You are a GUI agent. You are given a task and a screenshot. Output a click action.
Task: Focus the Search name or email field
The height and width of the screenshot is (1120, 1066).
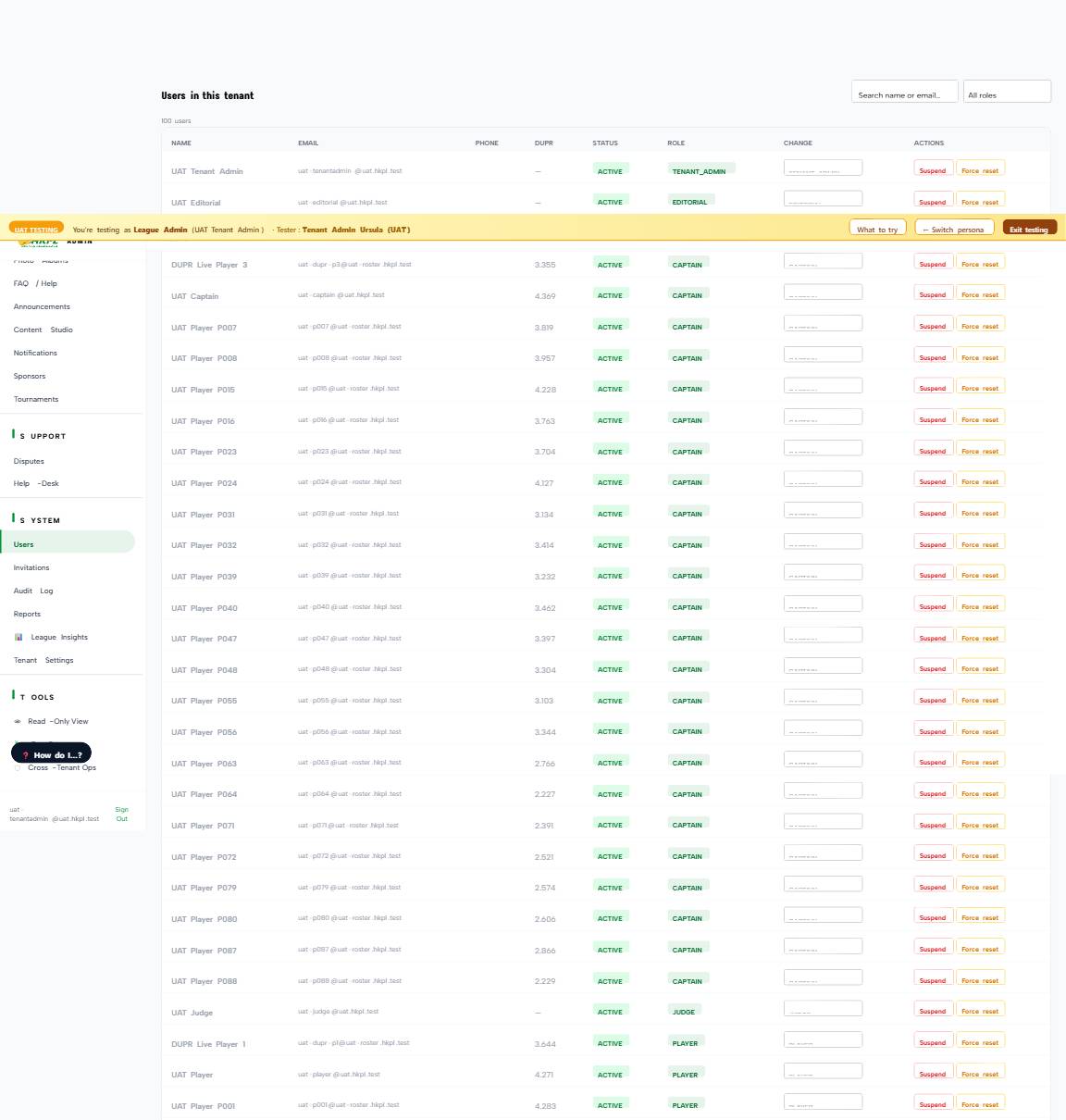905,91
